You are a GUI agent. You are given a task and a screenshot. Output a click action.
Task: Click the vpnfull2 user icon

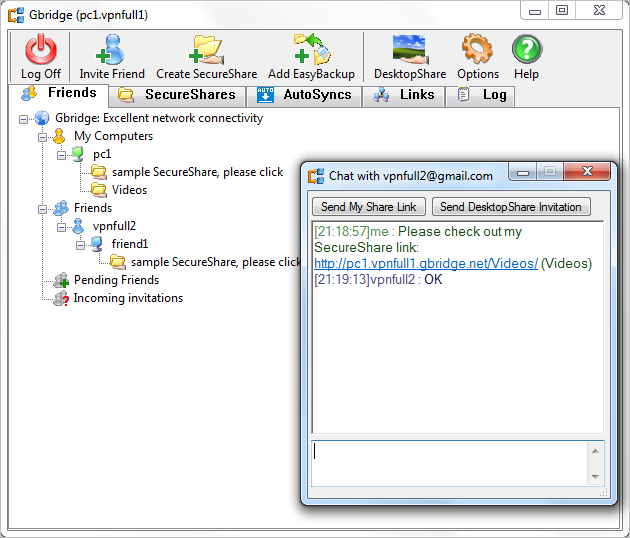point(78,226)
